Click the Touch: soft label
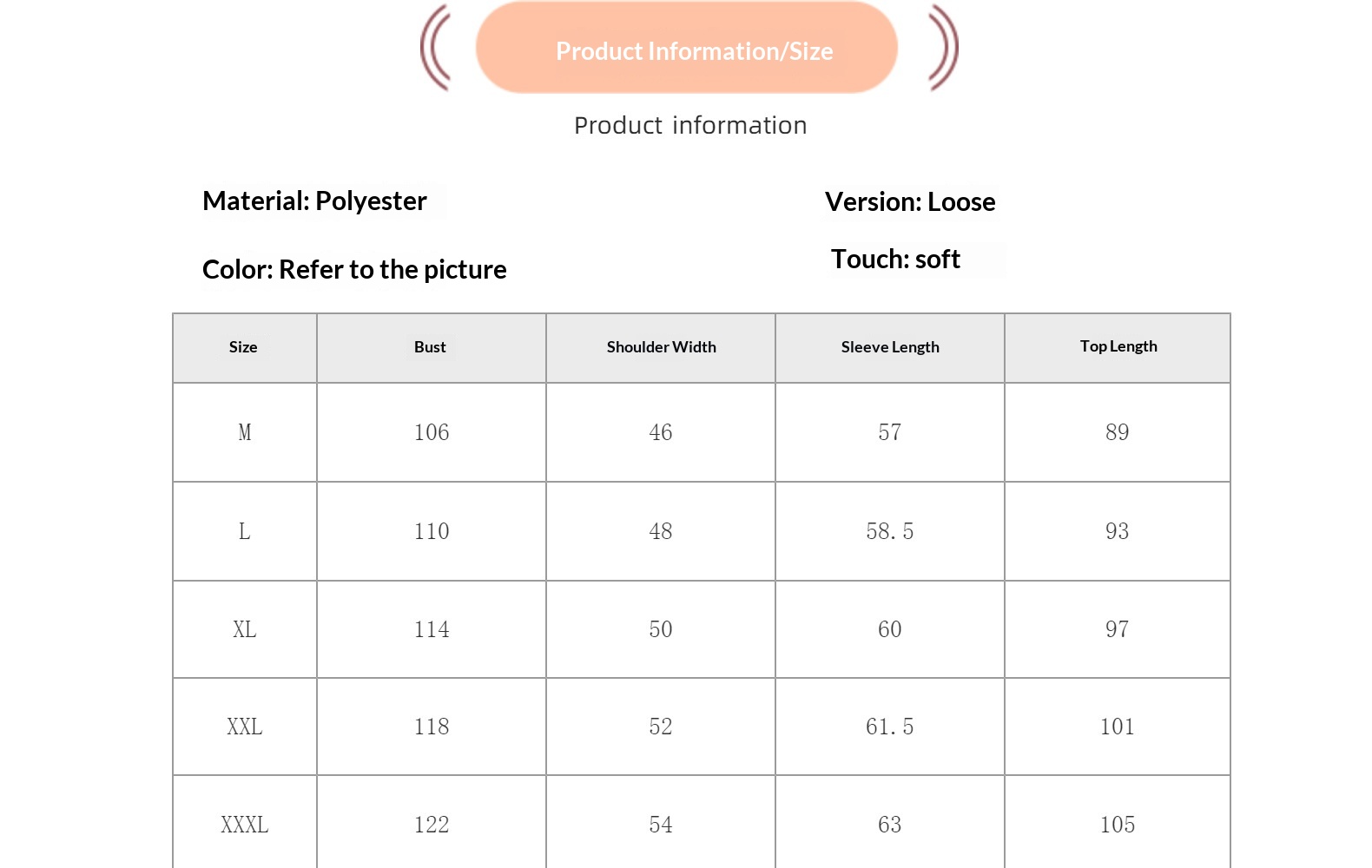This screenshot has width=1372, height=868. (895, 260)
